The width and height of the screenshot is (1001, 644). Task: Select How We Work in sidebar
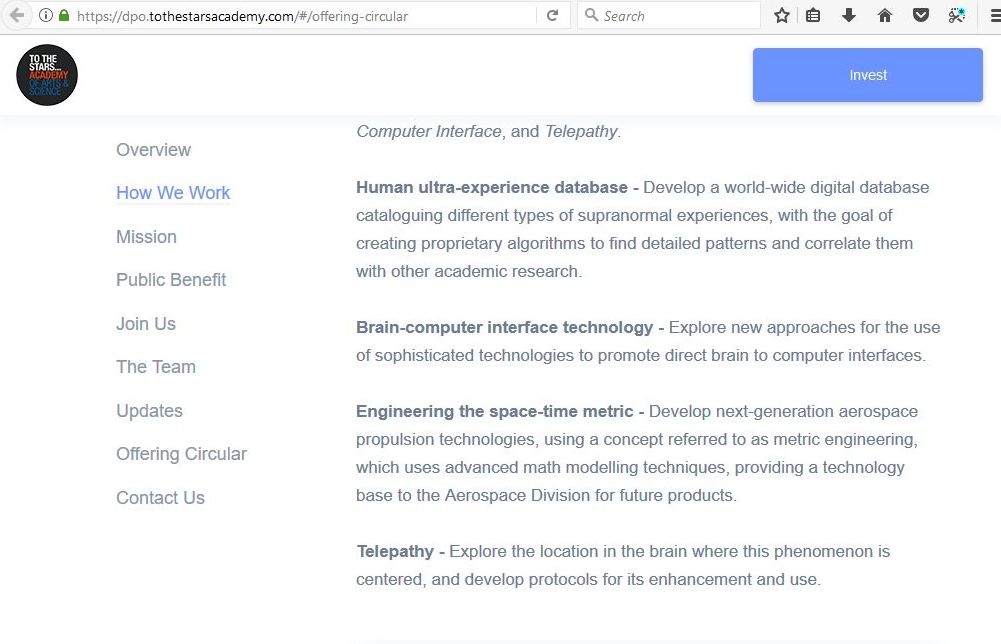173,193
